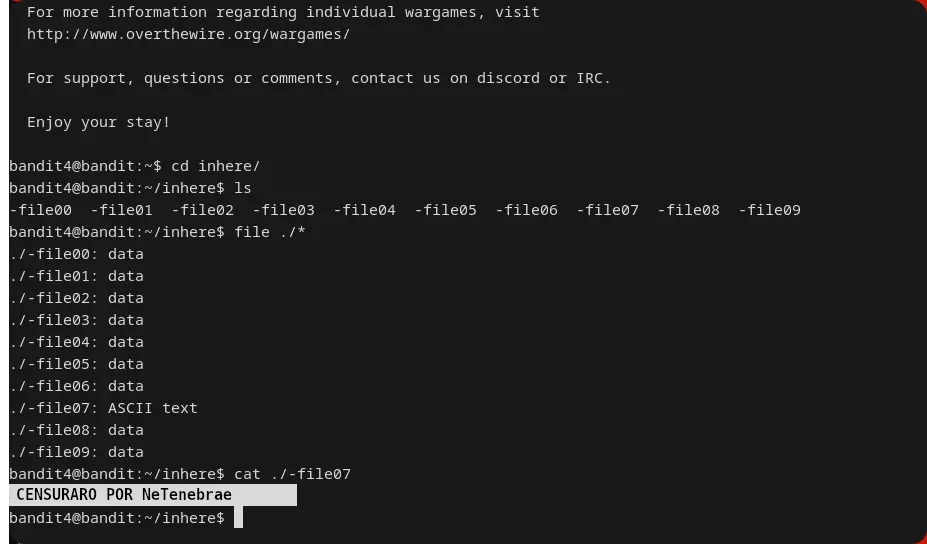The height and width of the screenshot is (544, 927).
Task: Click -file00 in the ls output
Action: (x=40, y=210)
